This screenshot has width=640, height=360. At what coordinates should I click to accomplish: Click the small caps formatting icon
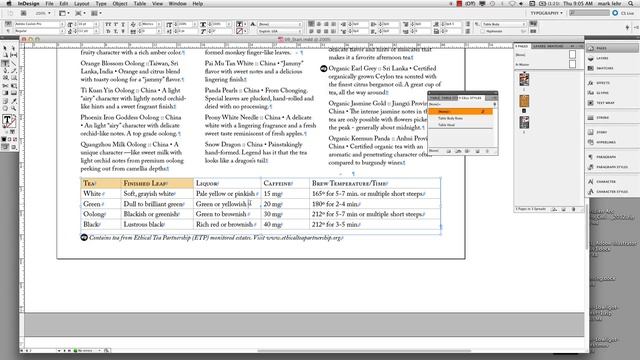pyautogui.click(x=108, y=31)
